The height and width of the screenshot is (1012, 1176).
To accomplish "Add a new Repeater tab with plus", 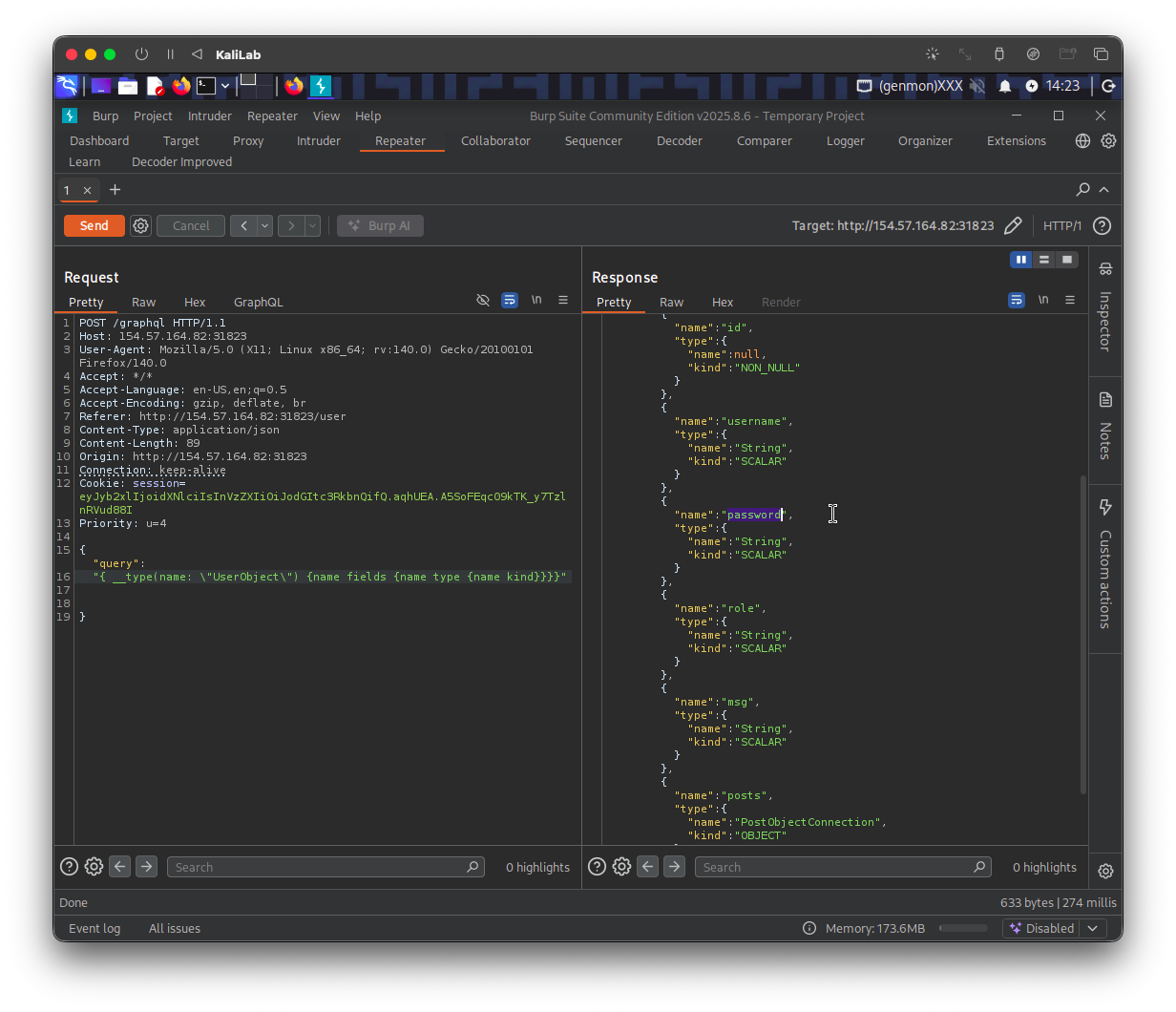I will point(115,190).
